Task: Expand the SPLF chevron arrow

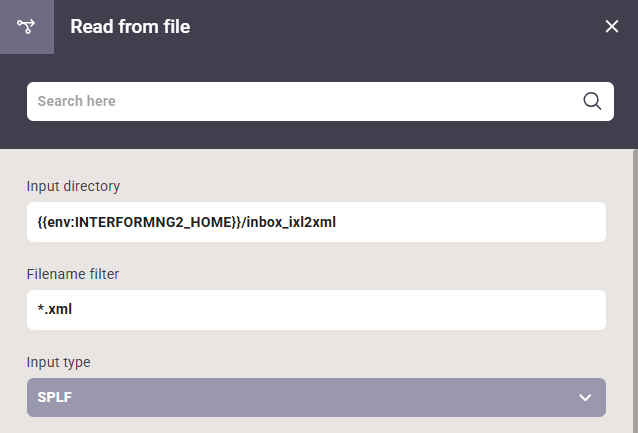Action: 585,398
